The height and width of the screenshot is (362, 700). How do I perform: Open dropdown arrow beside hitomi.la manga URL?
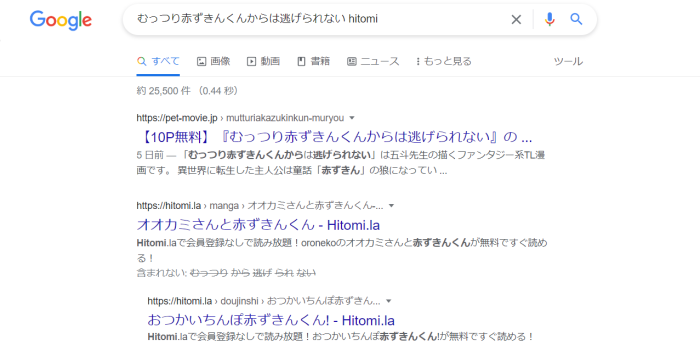[392, 206]
